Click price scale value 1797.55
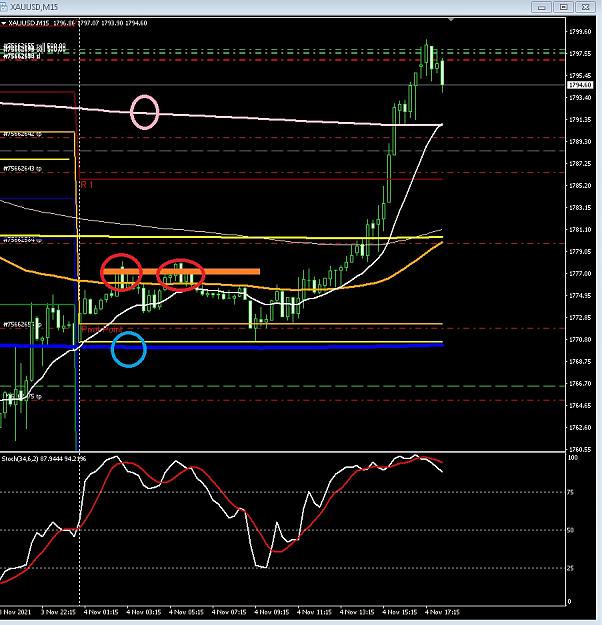The width and height of the screenshot is (602, 625). [x=580, y=53]
